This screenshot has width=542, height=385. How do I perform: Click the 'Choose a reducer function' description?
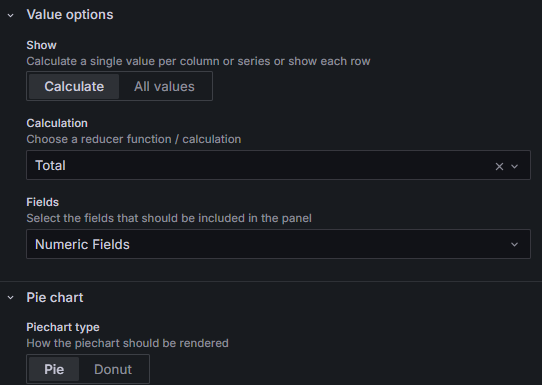tap(134, 139)
